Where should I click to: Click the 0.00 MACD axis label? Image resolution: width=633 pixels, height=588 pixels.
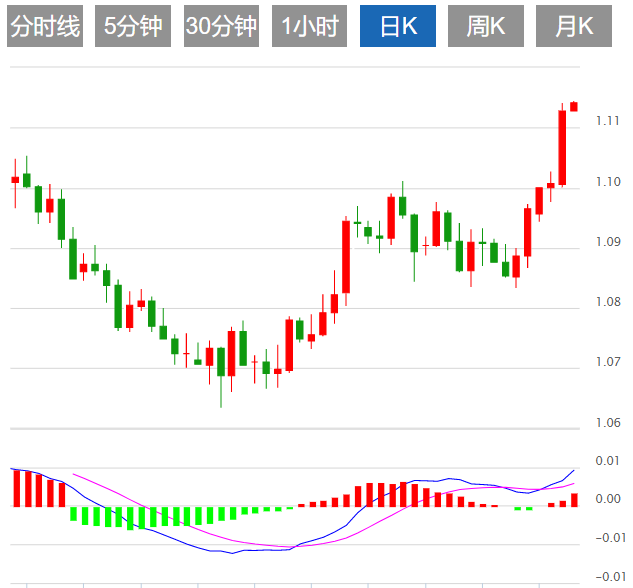point(608,499)
